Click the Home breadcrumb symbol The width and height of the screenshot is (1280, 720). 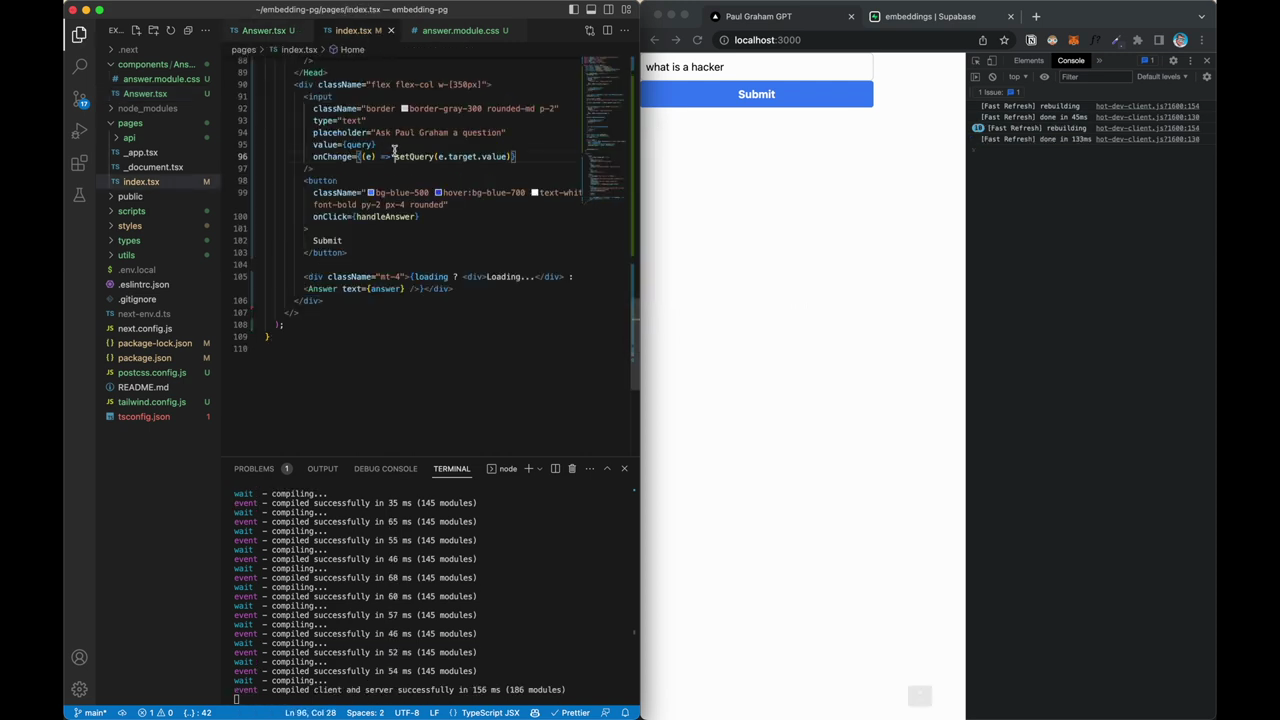(x=346, y=49)
